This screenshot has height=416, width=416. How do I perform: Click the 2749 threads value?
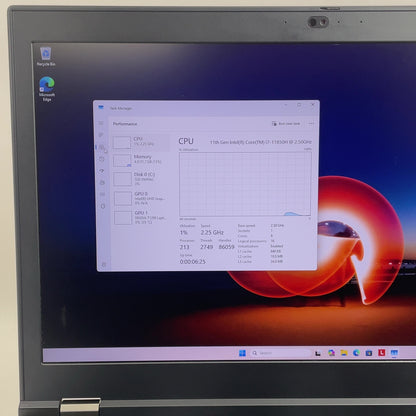click(207, 247)
